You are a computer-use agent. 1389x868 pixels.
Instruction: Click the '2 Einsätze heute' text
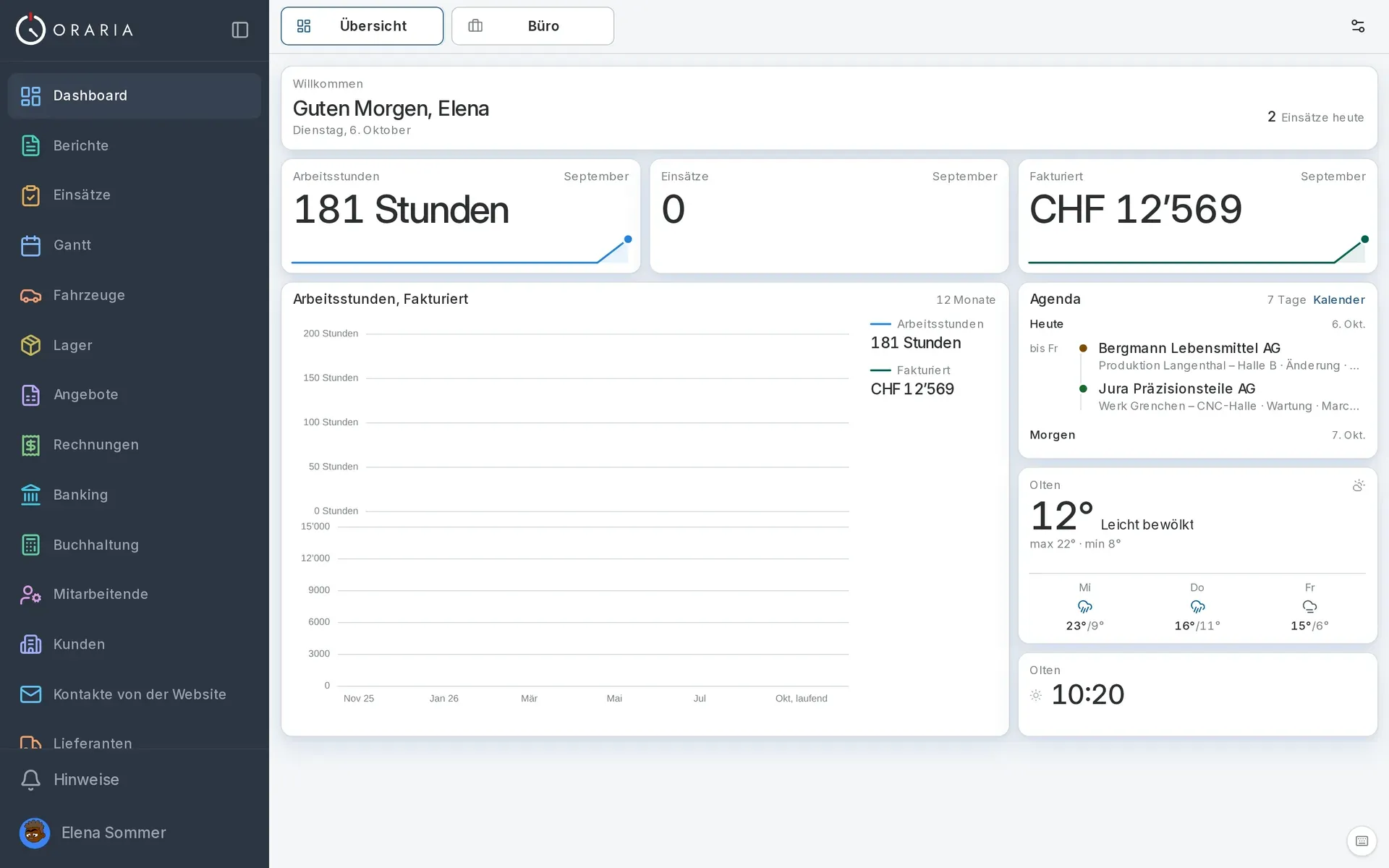pyautogui.click(x=1315, y=117)
